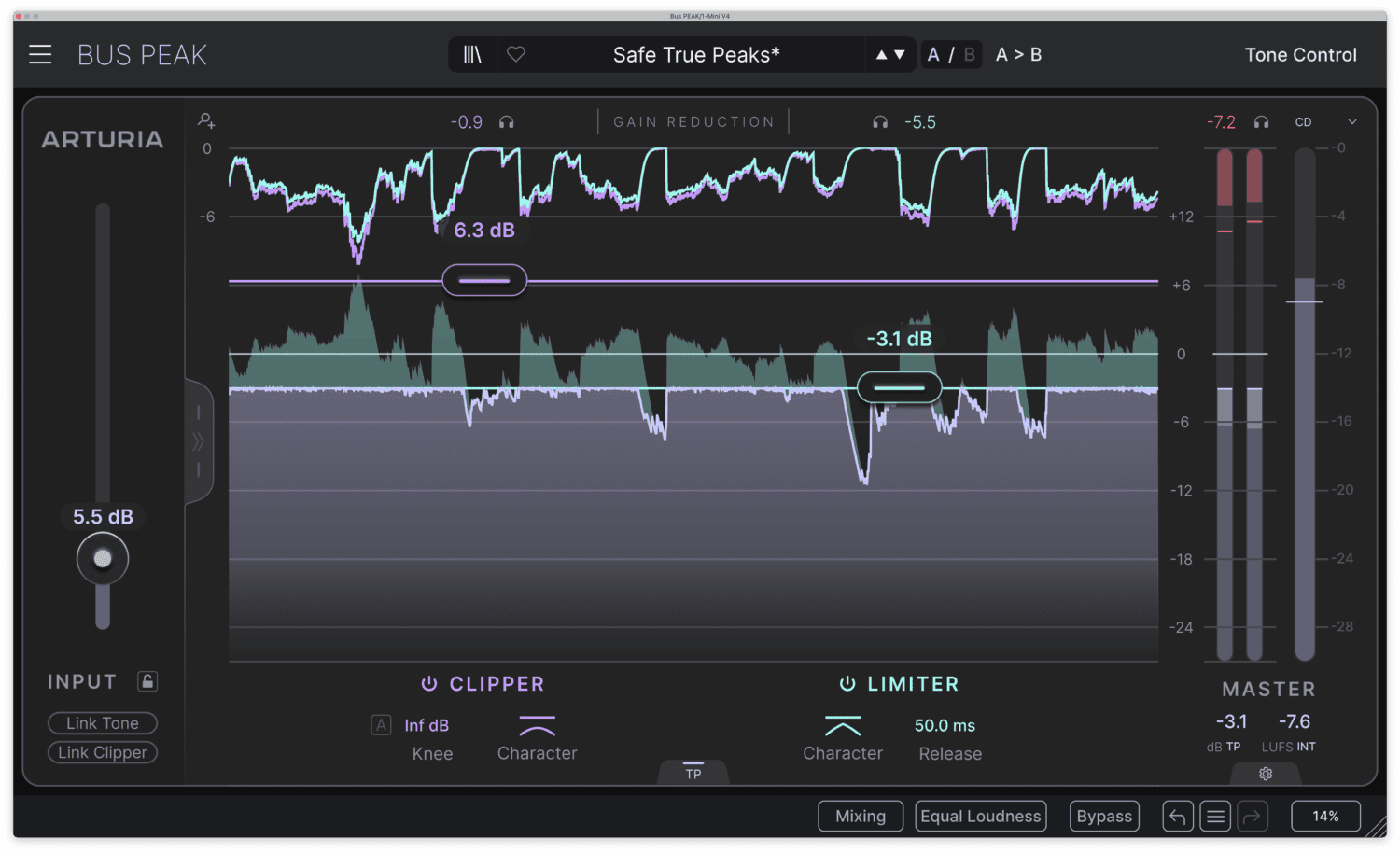1400x853 pixels.
Task: Toggle the input gain lock
Action: click(x=147, y=681)
